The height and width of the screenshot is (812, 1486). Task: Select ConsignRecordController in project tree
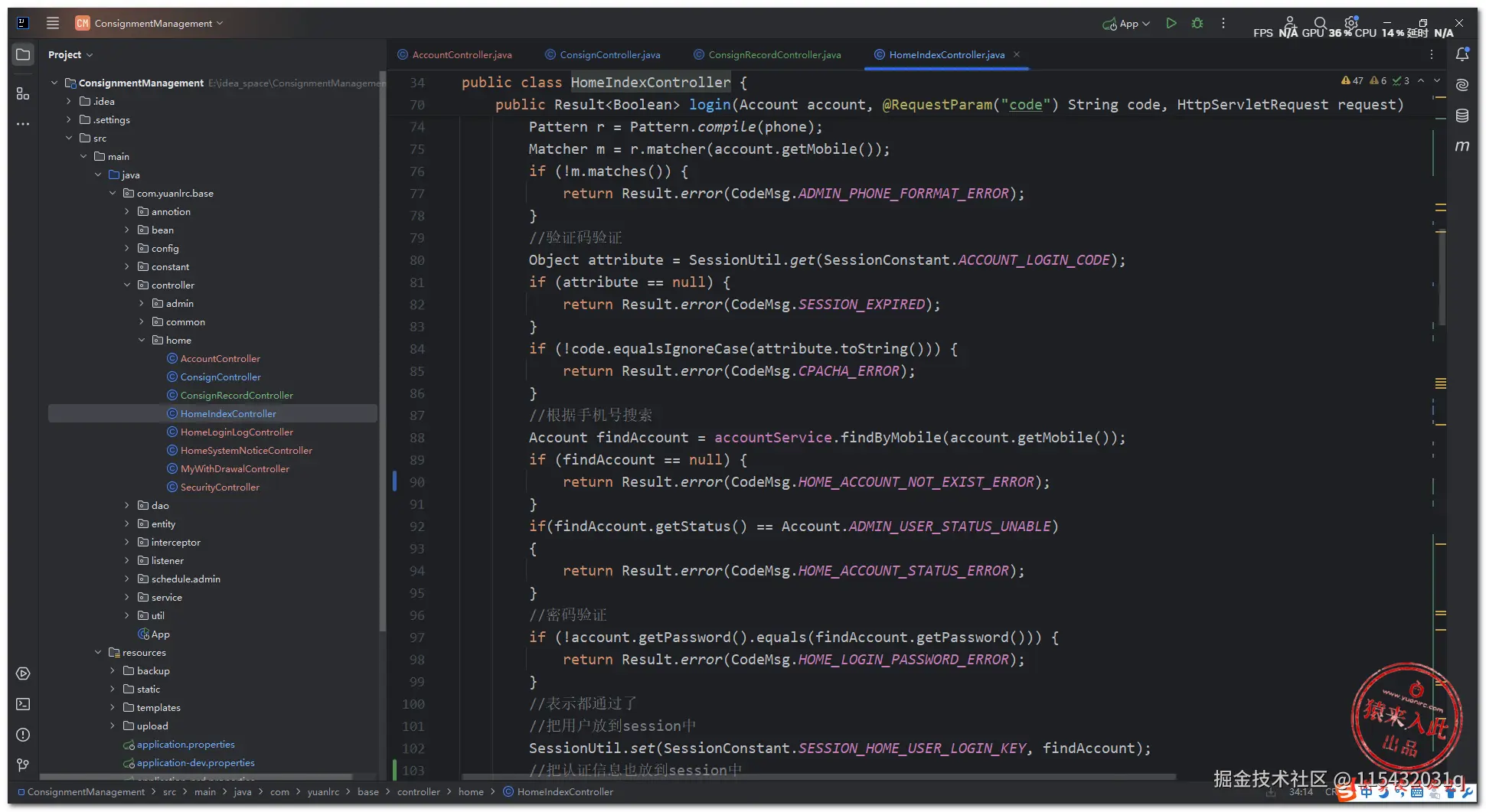(x=237, y=395)
